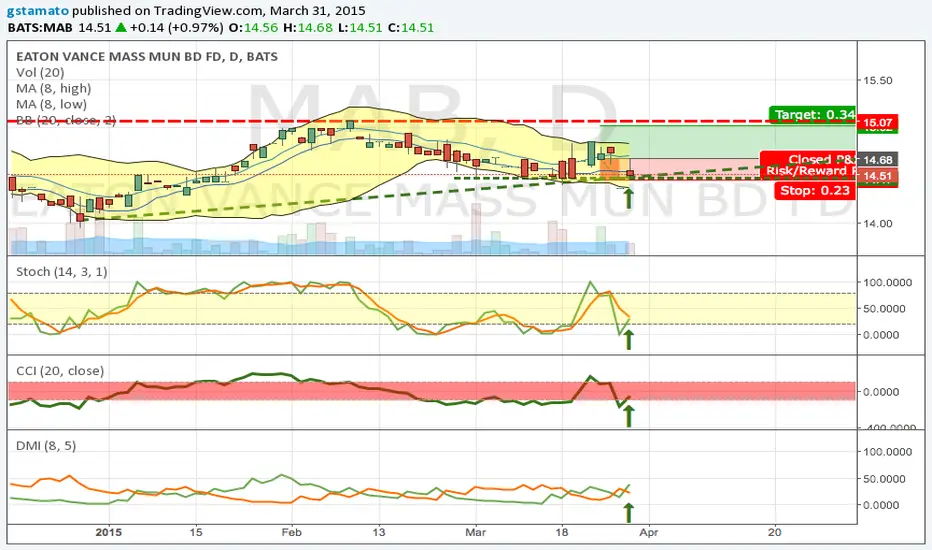Click the CCI (20, close) pane legend

tap(60, 371)
